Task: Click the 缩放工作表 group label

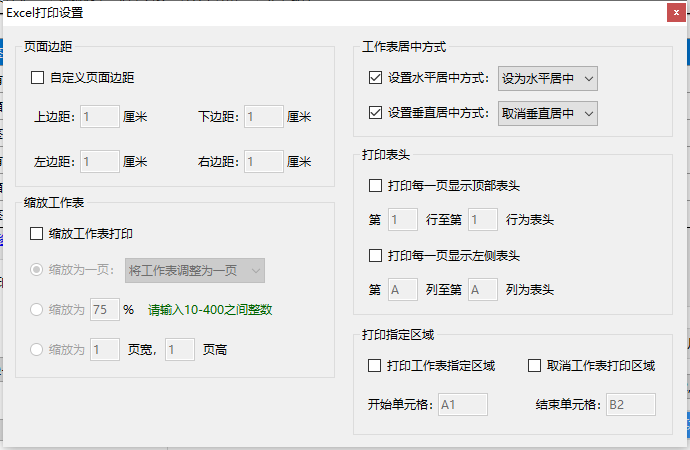Action: pos(54,203)
